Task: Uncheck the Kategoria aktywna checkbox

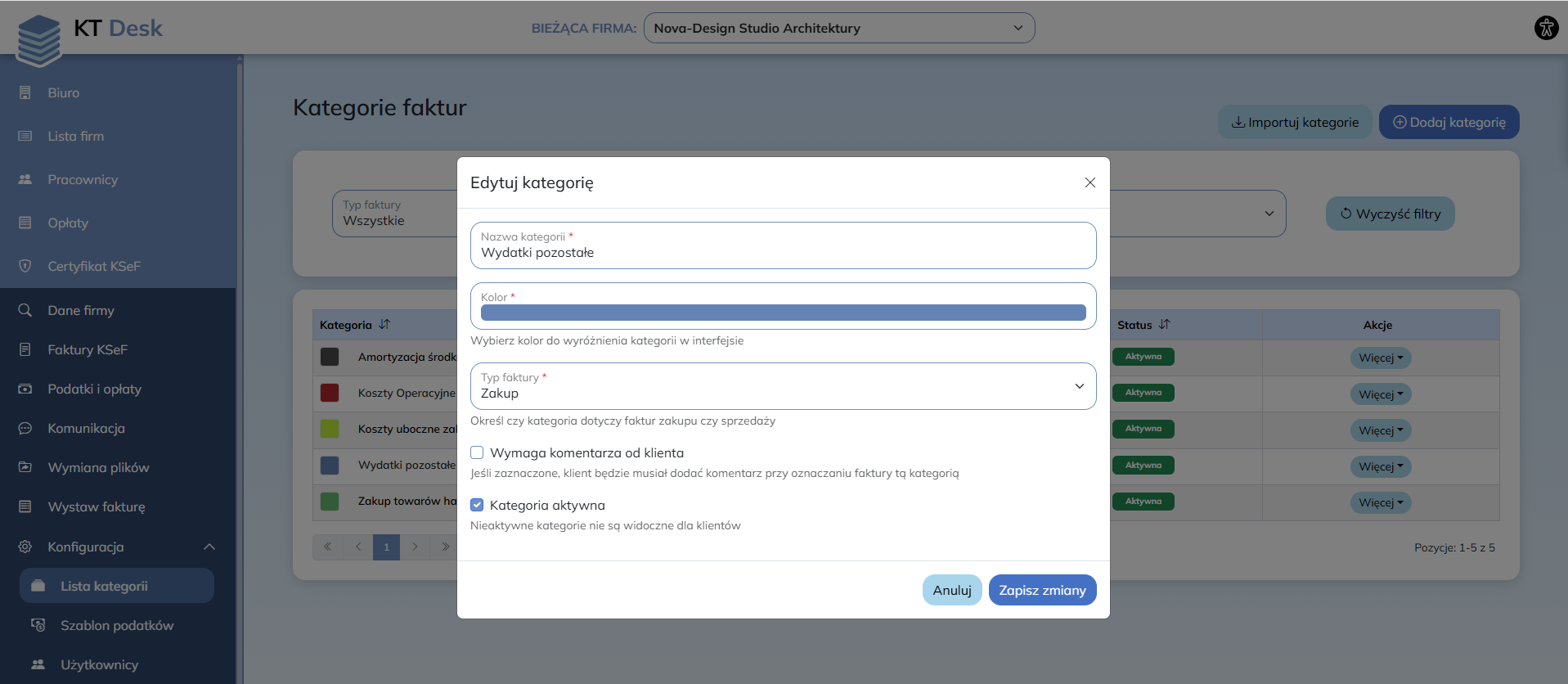Action: coord(477,505)
